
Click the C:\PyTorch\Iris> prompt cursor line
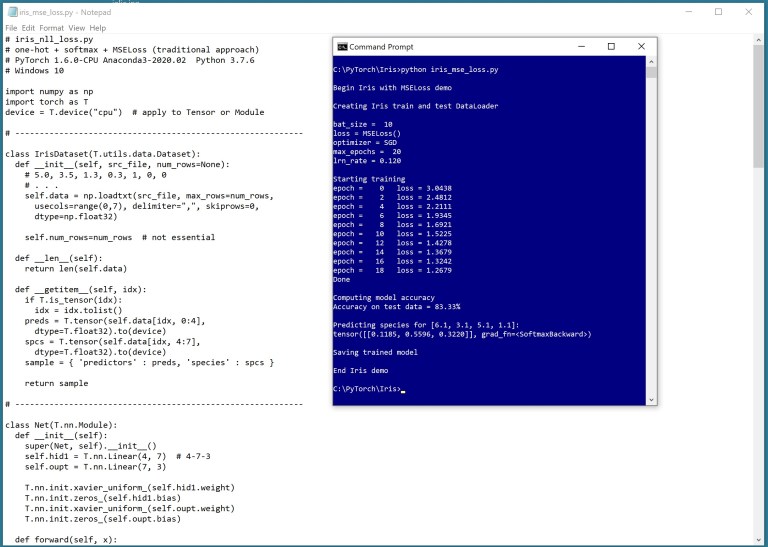click(369, 389)
